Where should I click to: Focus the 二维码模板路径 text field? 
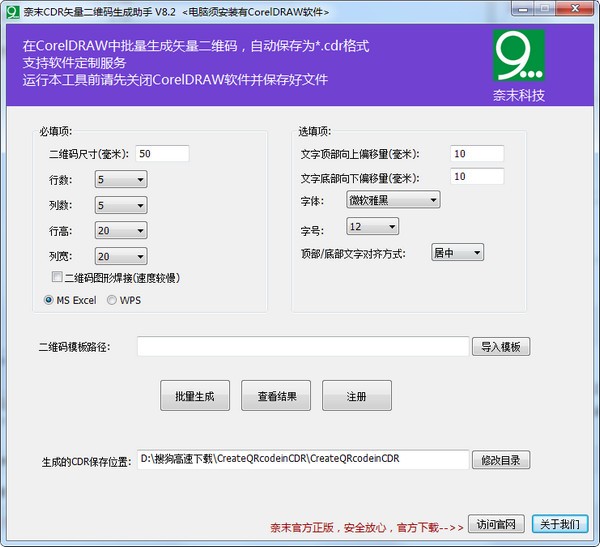302,347
